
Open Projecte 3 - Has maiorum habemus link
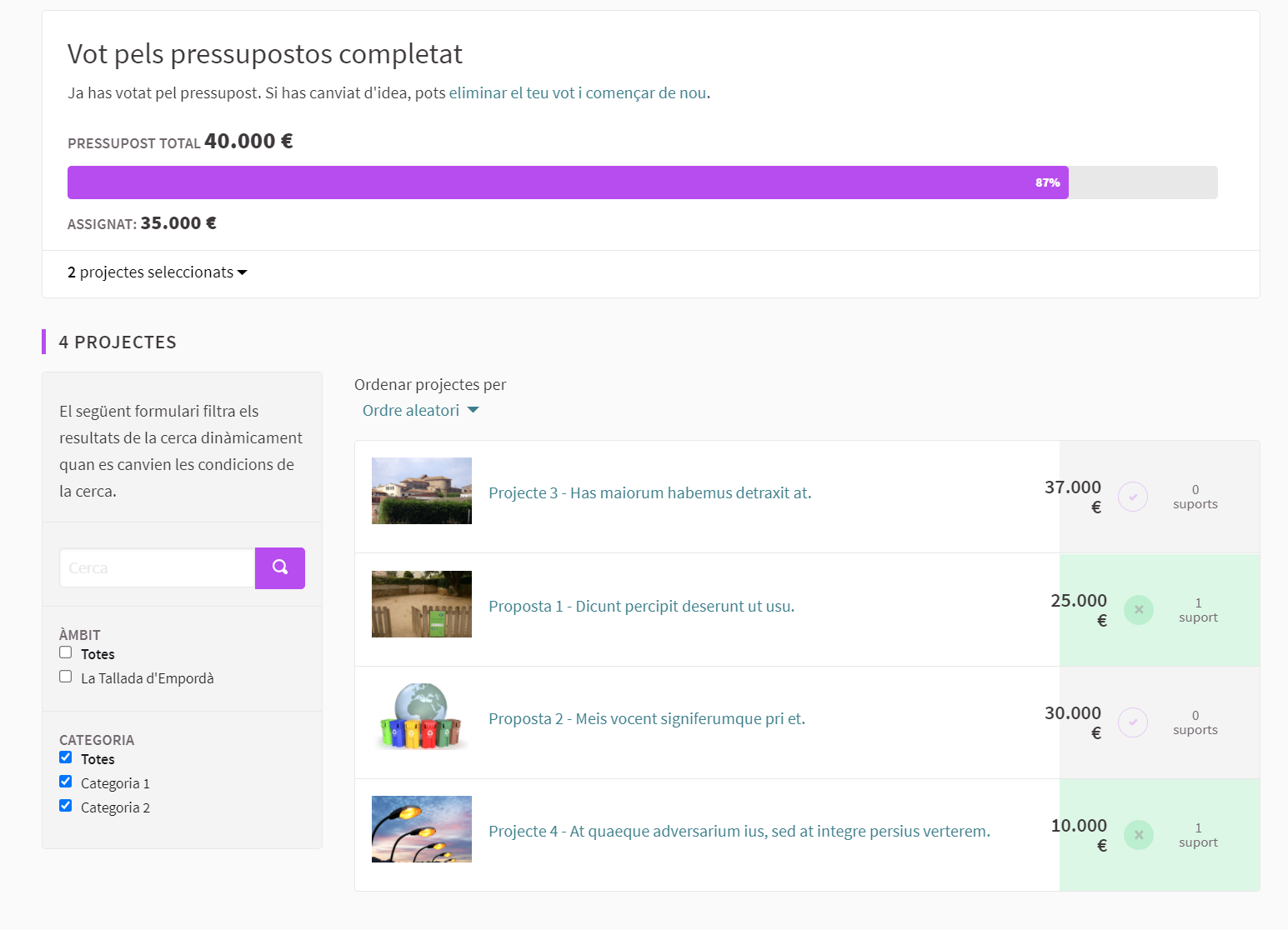click(650, 493)
